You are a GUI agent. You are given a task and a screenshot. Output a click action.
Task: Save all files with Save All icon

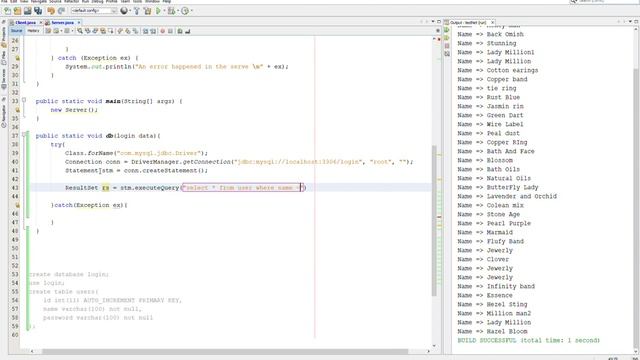(38, 11)
